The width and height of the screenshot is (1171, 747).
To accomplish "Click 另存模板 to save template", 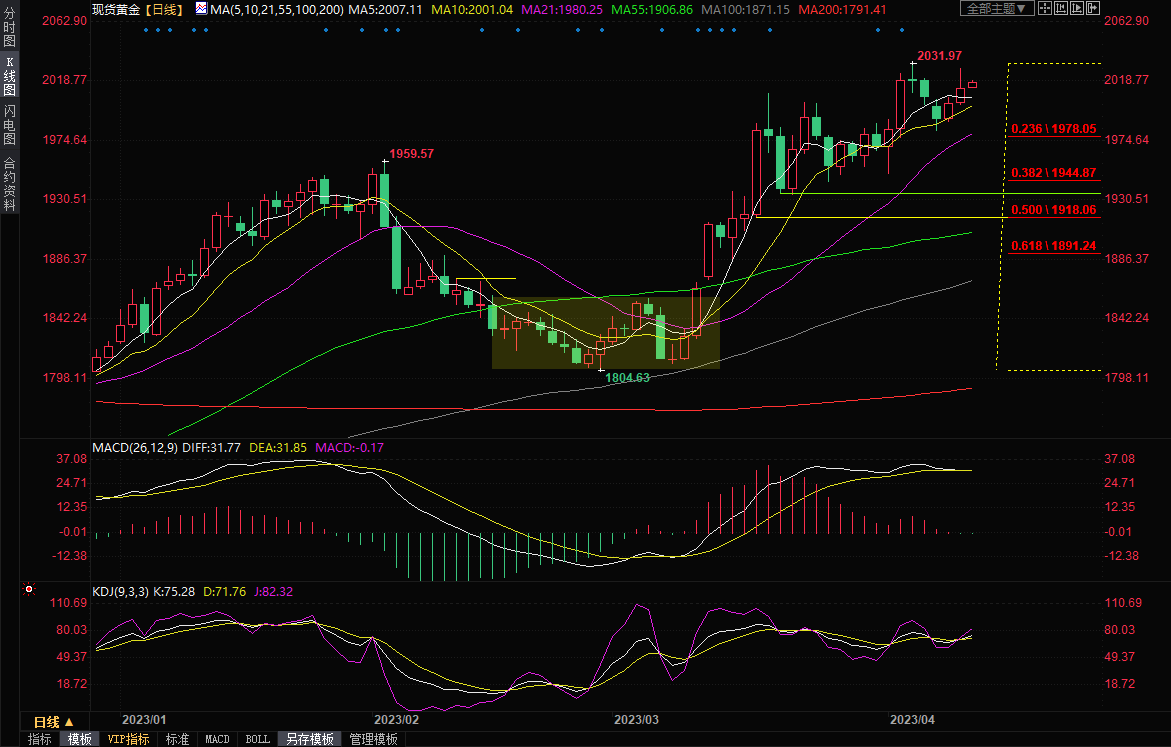I will pyautogui.click(x=309, y=739).
